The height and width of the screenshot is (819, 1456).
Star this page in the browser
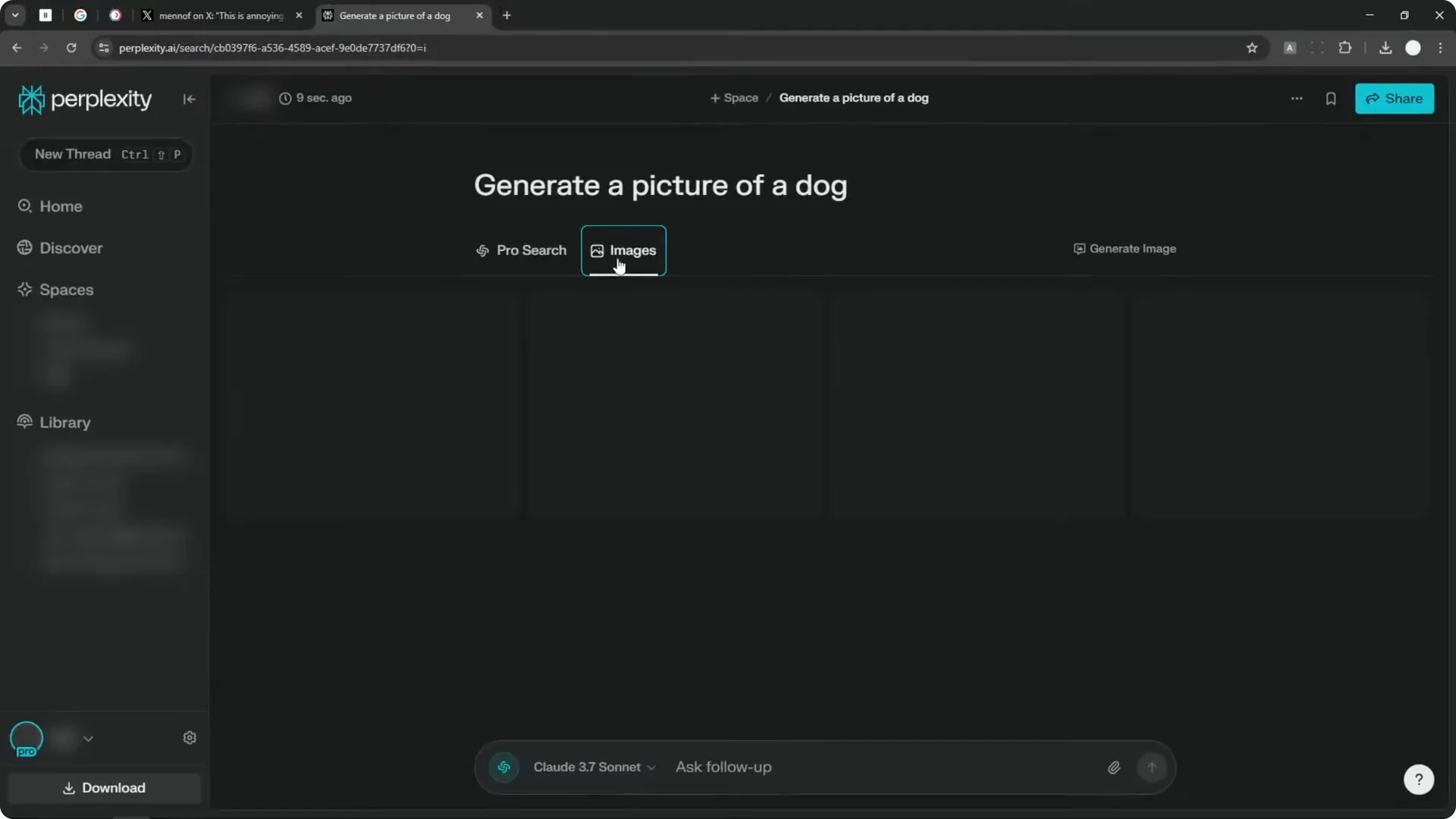click(1252, 47)
